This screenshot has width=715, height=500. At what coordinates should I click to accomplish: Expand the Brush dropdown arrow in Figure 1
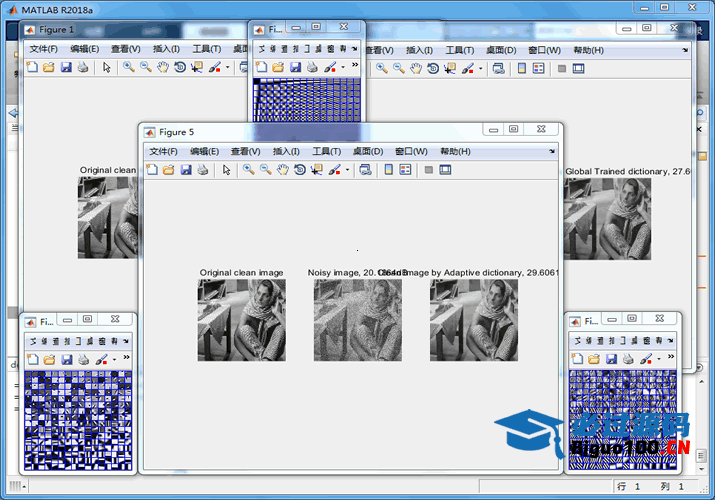pos(228,68)
